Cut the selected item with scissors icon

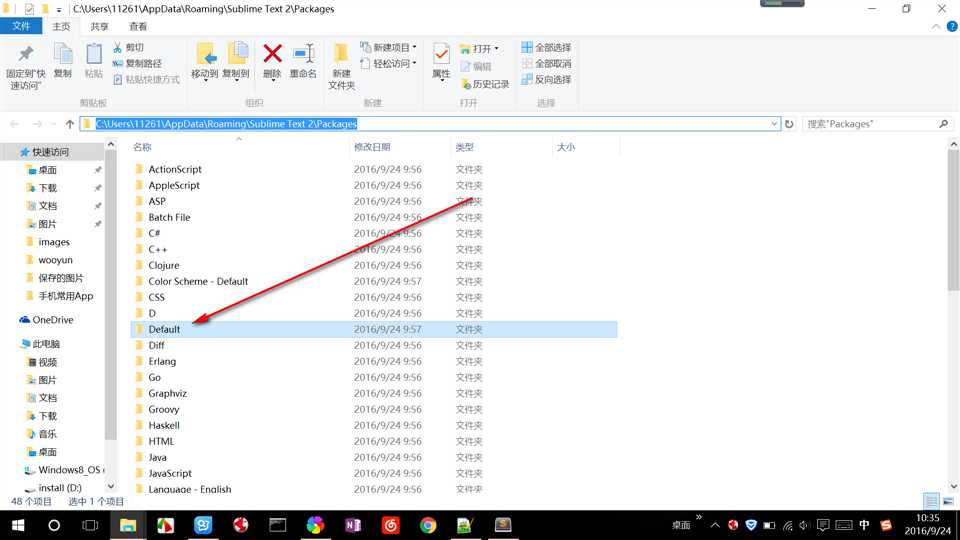[x=129, y=47]
